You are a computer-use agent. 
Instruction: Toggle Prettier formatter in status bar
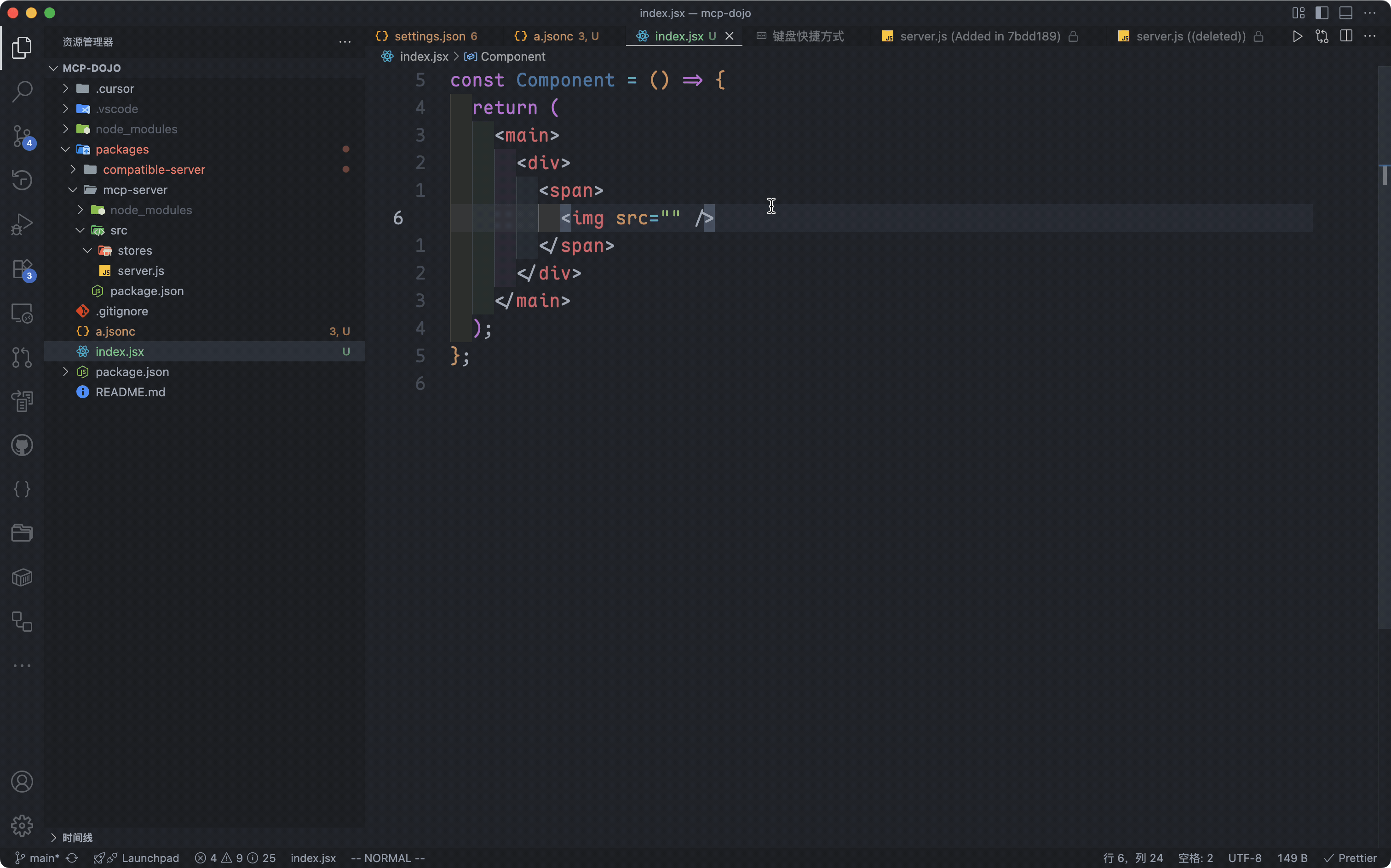[x=1350, y=858]
